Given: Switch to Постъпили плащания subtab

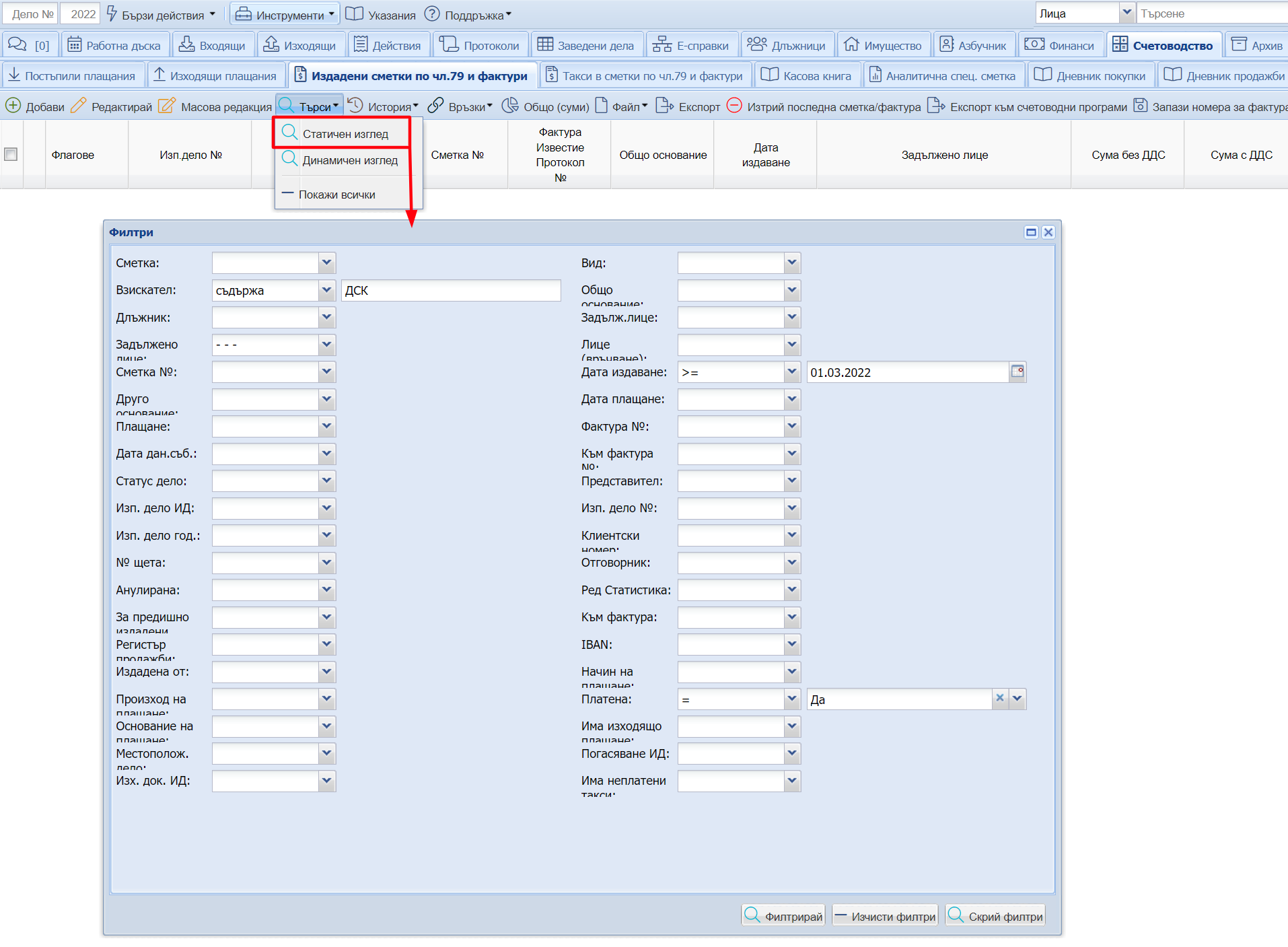Looking at the screenshot, I should [72, 75].
